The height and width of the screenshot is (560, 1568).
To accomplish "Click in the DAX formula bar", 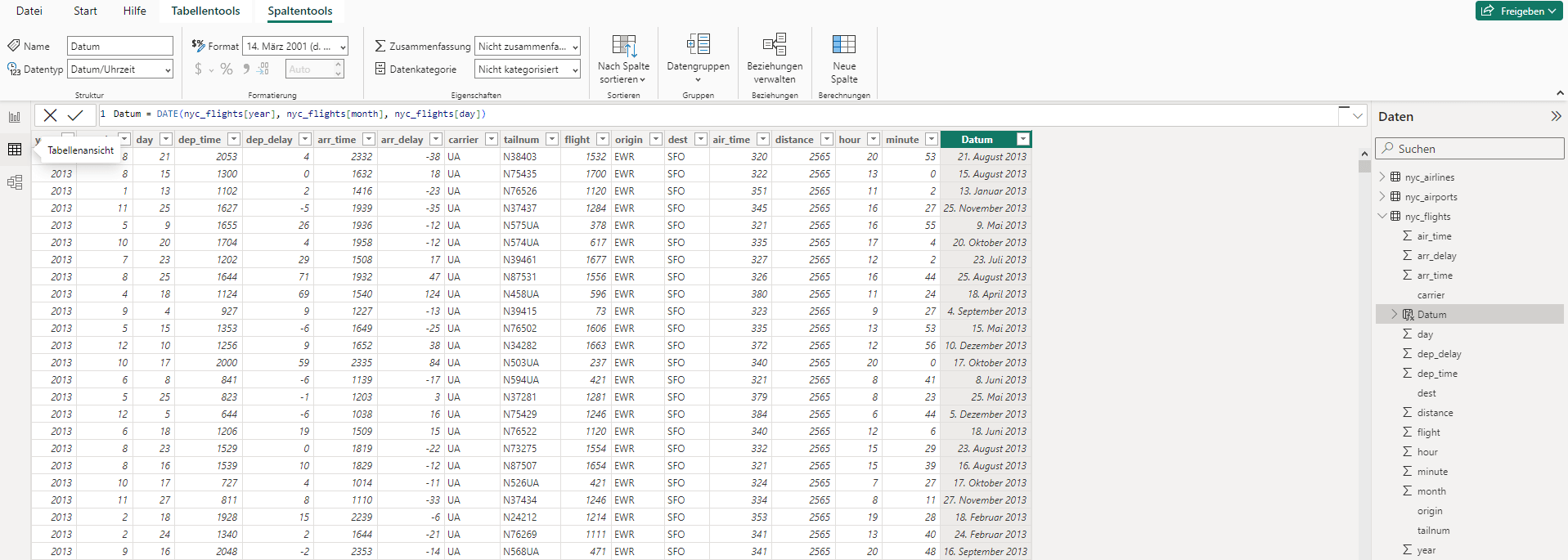I will (720, 115).
